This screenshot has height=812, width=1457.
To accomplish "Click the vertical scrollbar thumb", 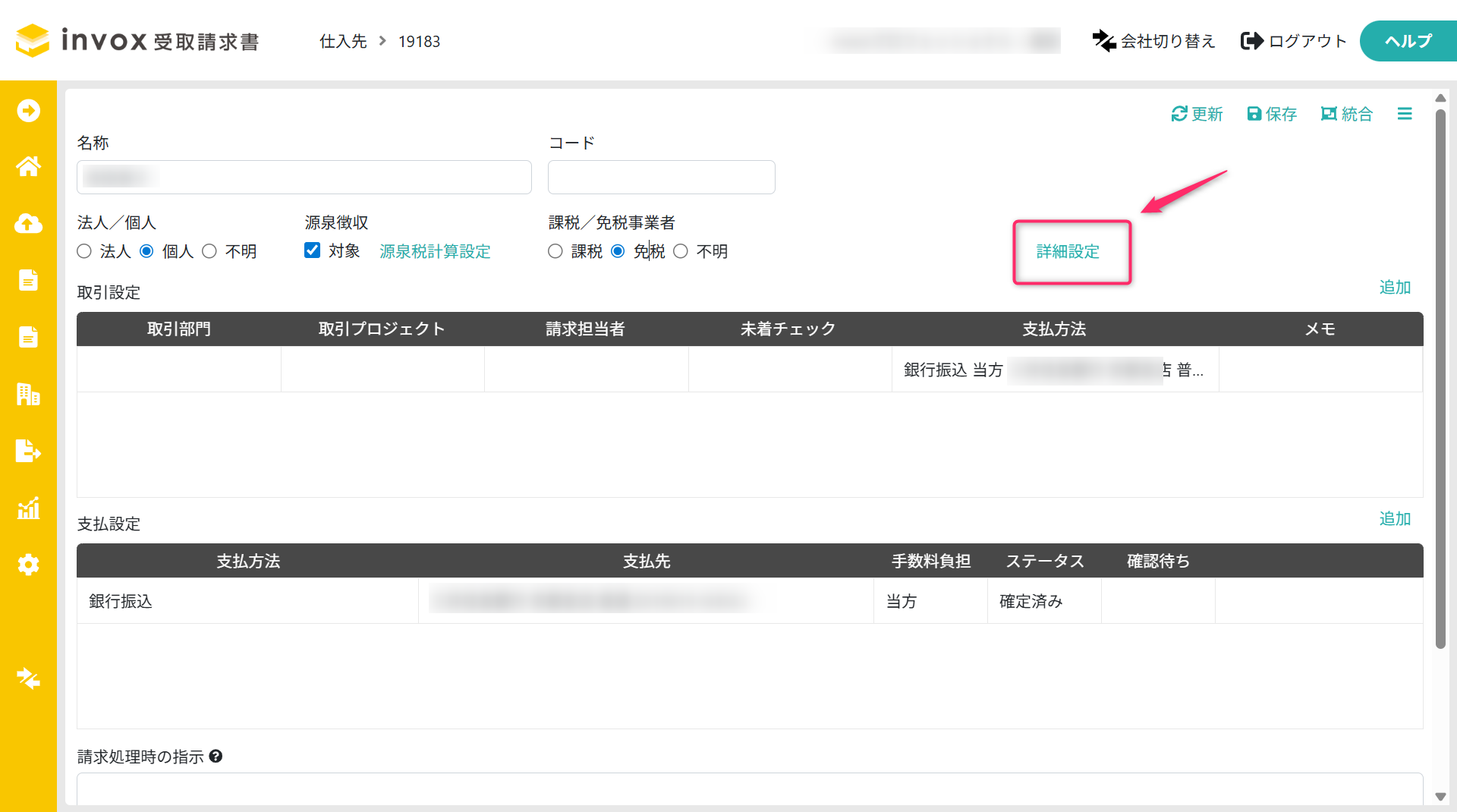I will click(x=1440, y=379).
